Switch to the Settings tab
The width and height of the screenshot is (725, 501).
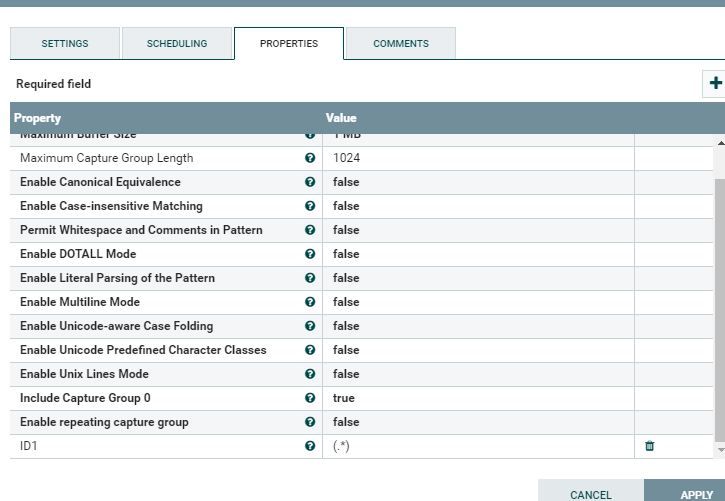point(65,44)
